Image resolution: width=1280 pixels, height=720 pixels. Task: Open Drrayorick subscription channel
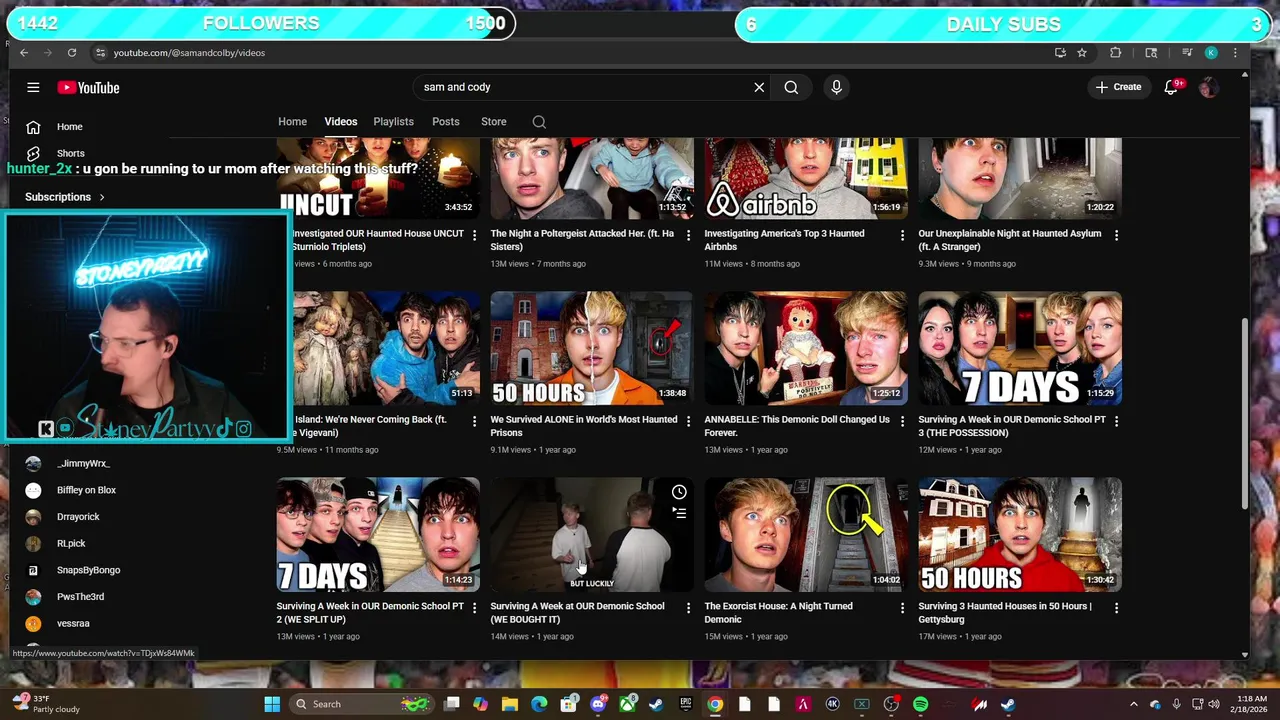[78, 517]
